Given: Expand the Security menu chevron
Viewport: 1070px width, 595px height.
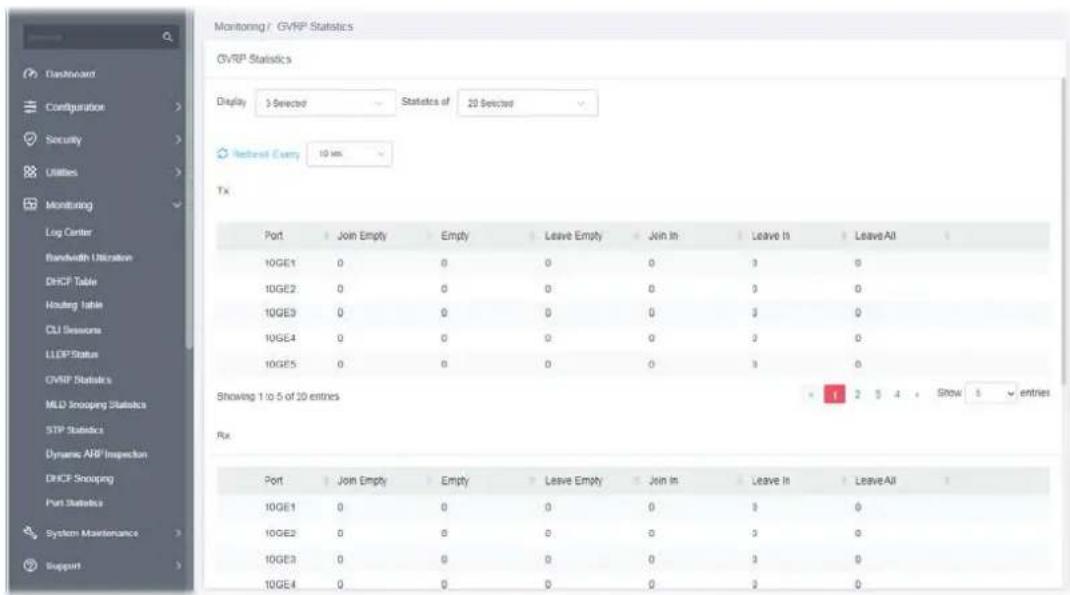Looking at the screenshot, I should 178,139.
